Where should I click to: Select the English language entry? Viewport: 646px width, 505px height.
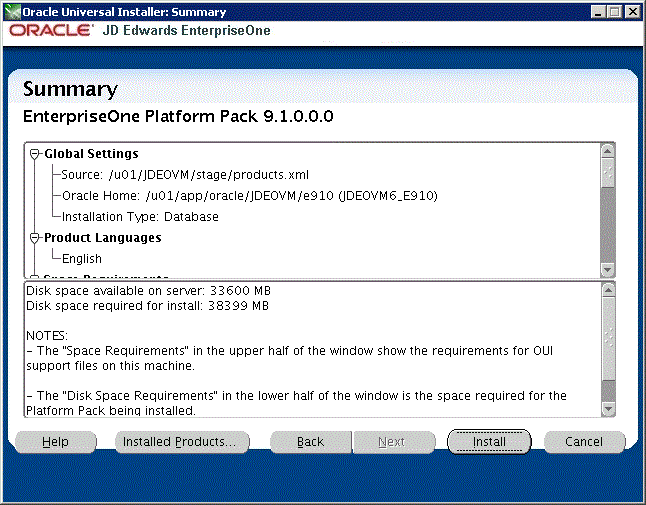point(82,259)
